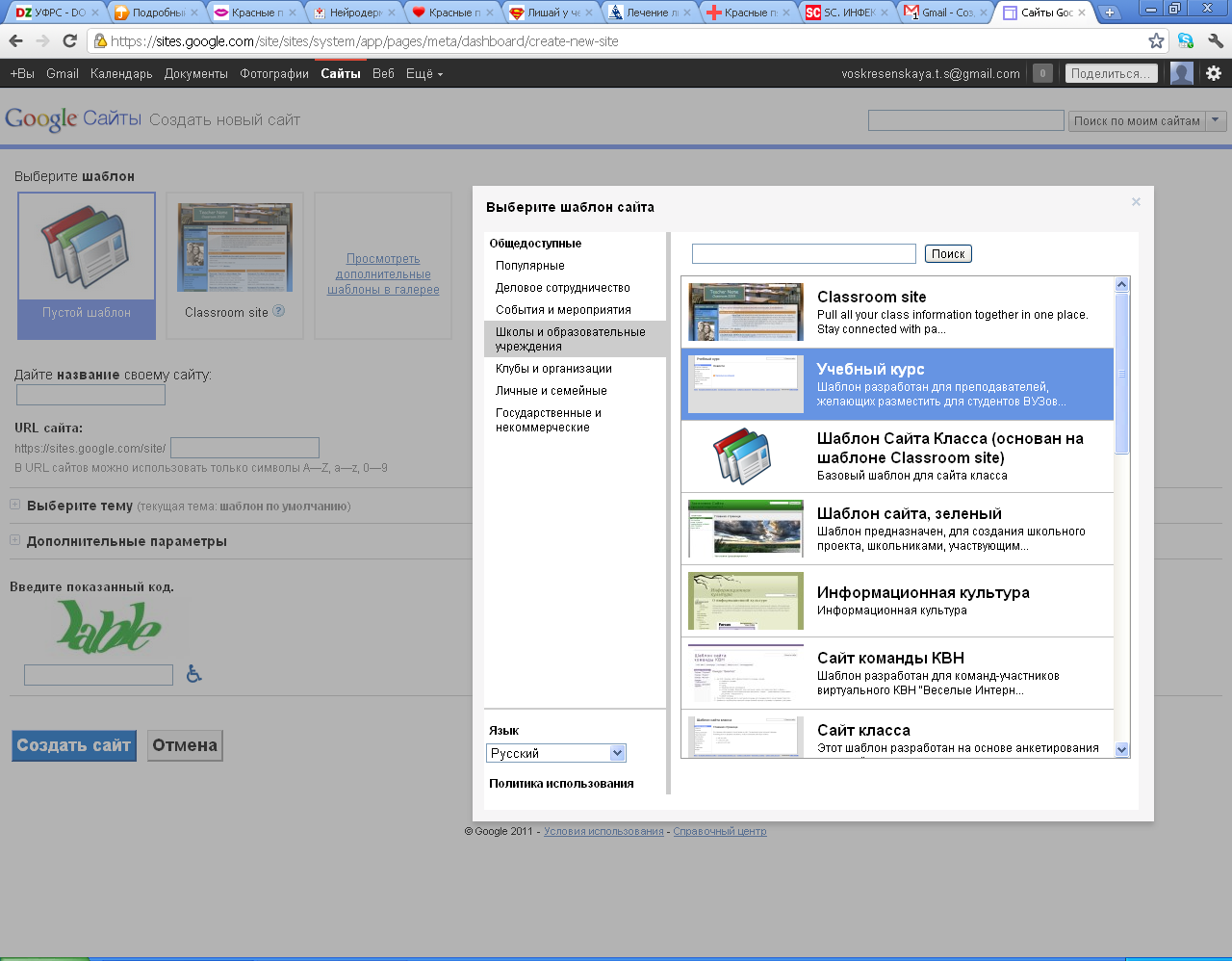The width and height of the screenshot is (1232, 961).
Task: Click the browser Forward arrow
Action: (42, 40)
